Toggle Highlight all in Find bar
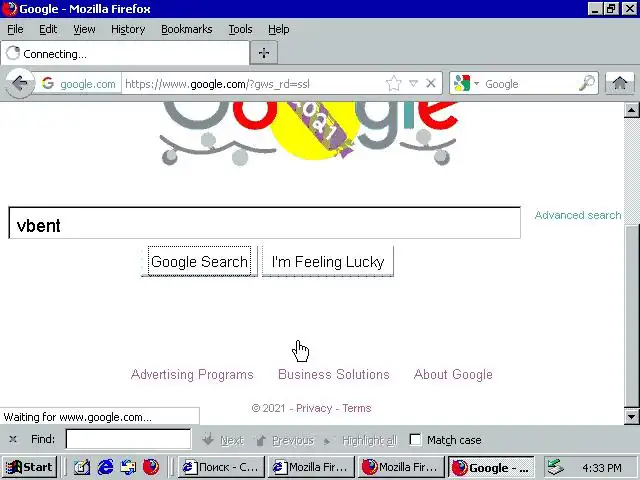 coord(360,440)
